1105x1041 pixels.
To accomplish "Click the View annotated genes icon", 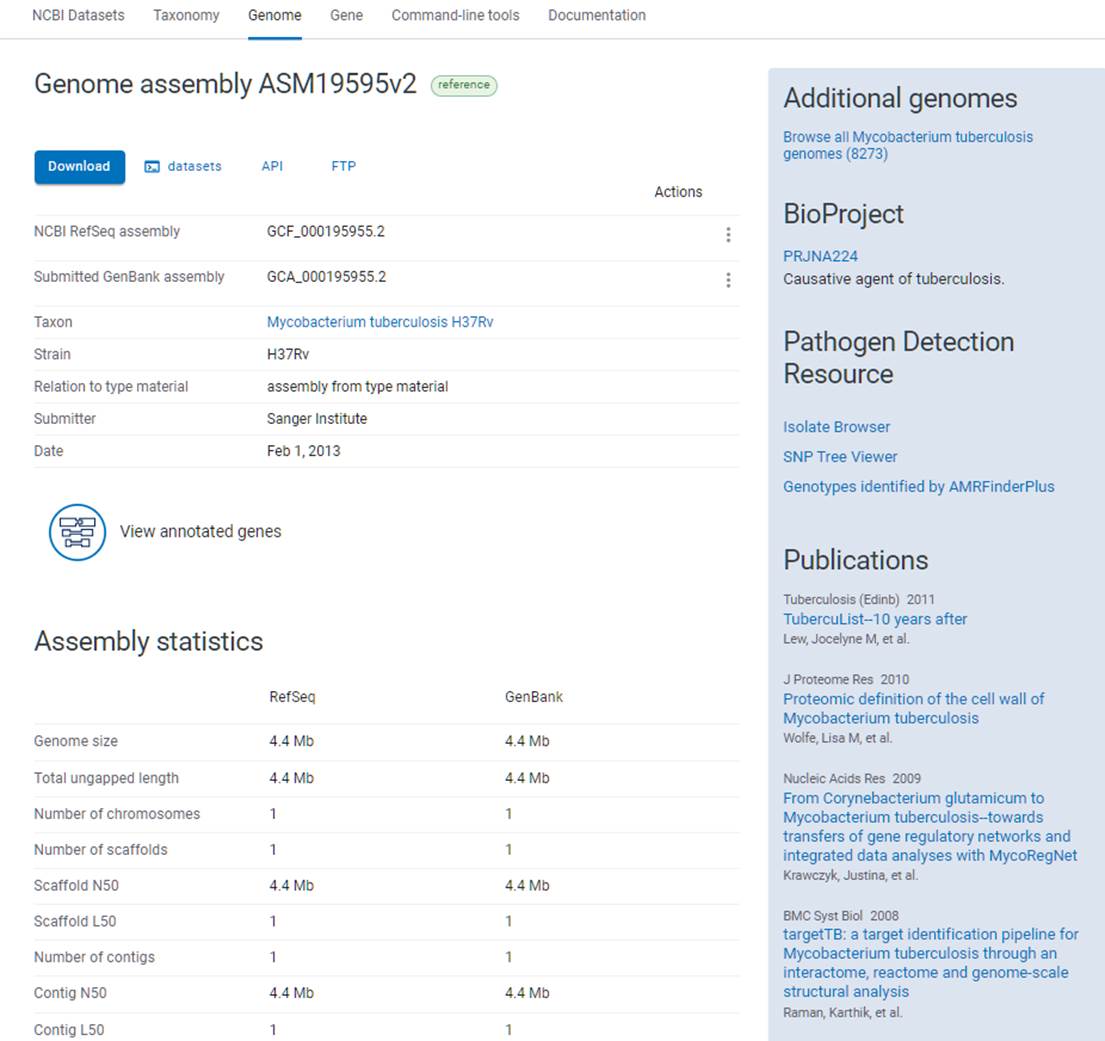I will coord(77,532).
